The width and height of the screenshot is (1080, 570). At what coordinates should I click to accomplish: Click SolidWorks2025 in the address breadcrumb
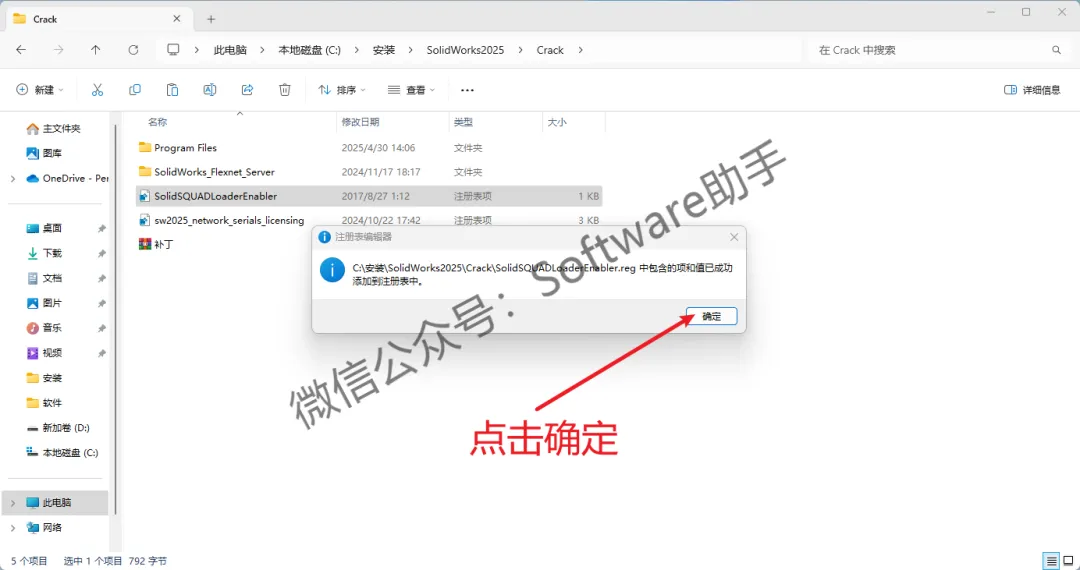465,50
